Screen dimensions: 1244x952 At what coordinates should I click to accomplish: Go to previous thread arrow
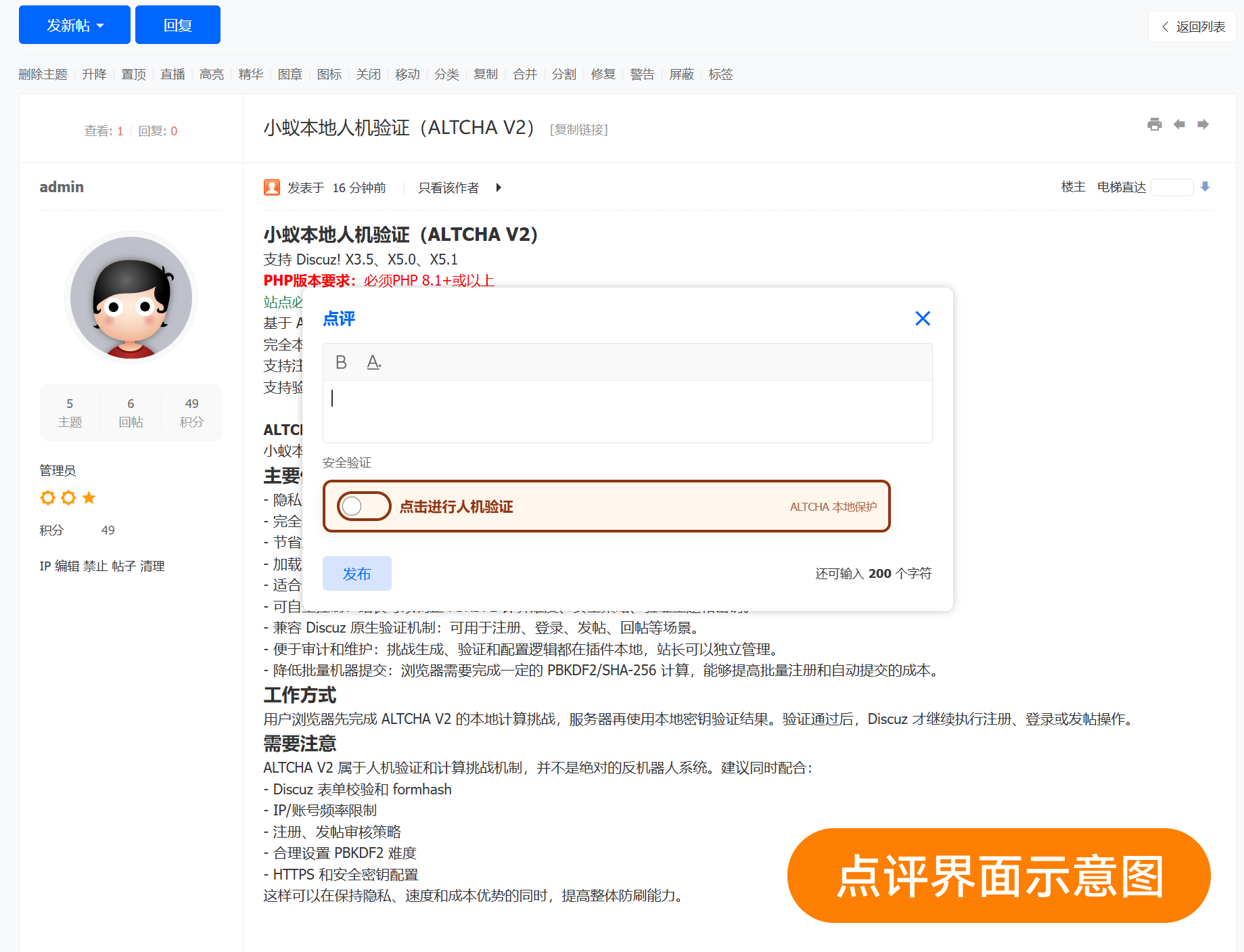coord(1179,124)
